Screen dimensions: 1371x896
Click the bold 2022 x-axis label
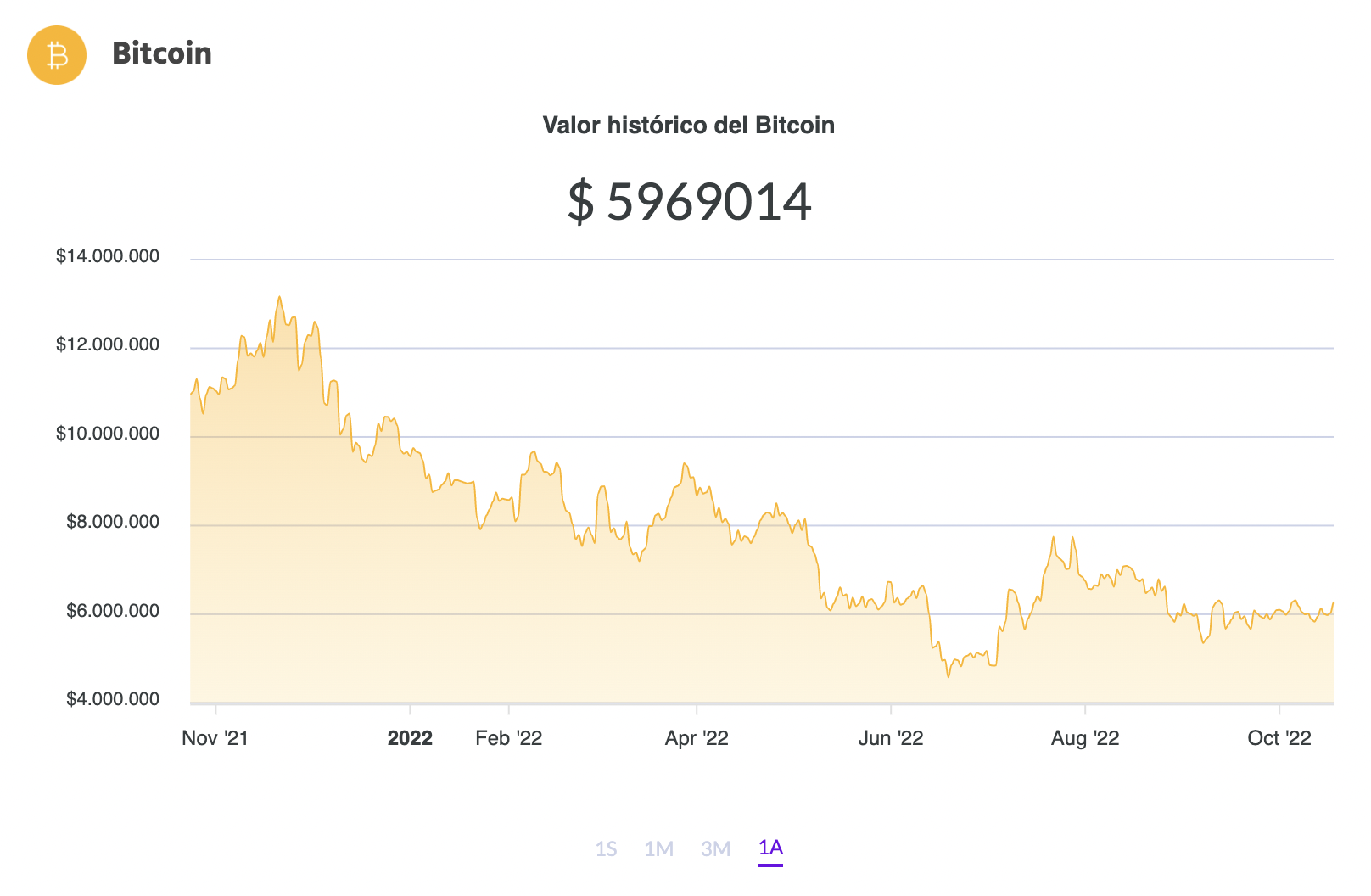[x=410, y=738]
